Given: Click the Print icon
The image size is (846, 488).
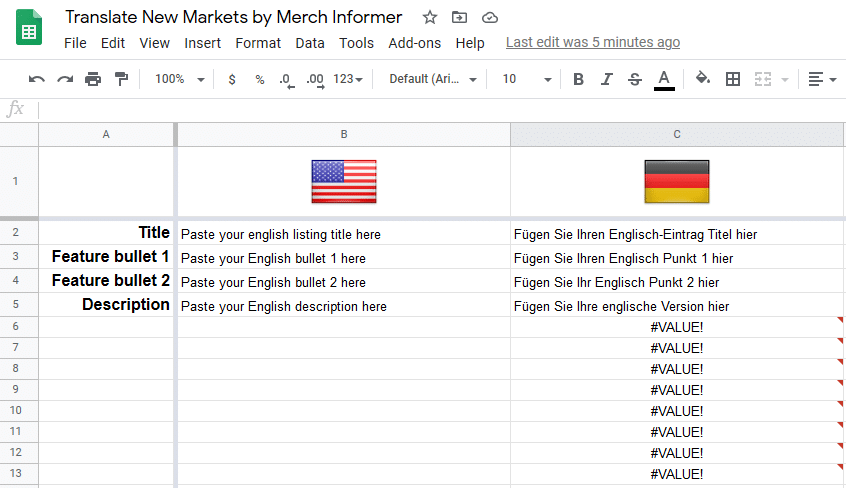Looking at the screenshot, I should 93,79.
